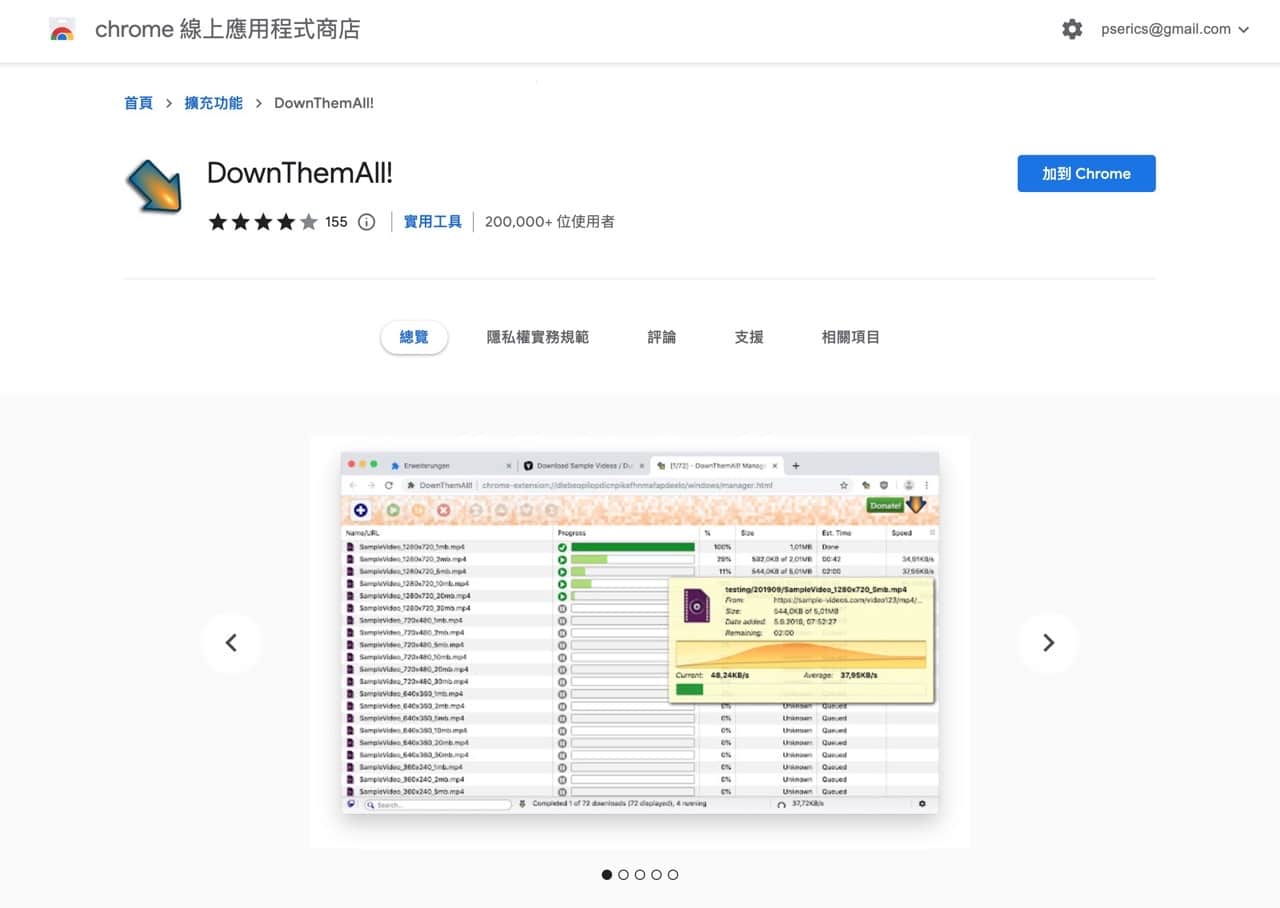The width and height of the screenshot is (1280, 908).
Task: Open the 擴充功能 breadcrumb link
Action: (214, 103)
